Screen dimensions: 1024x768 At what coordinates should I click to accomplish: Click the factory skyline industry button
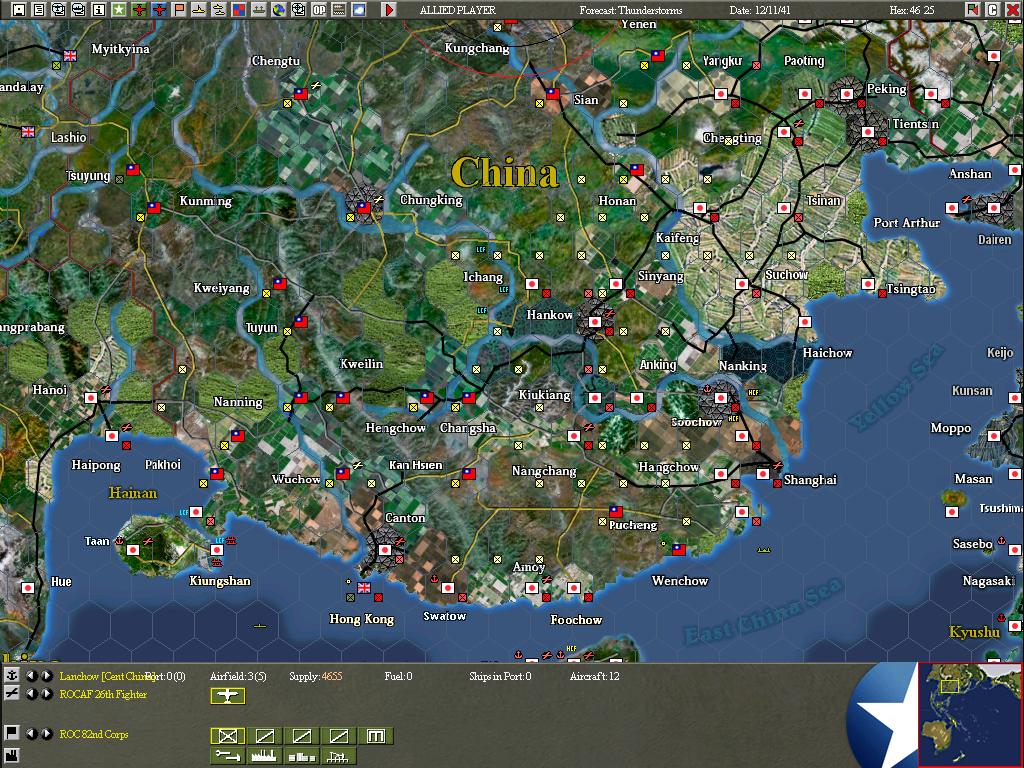[x=264, y=756]
